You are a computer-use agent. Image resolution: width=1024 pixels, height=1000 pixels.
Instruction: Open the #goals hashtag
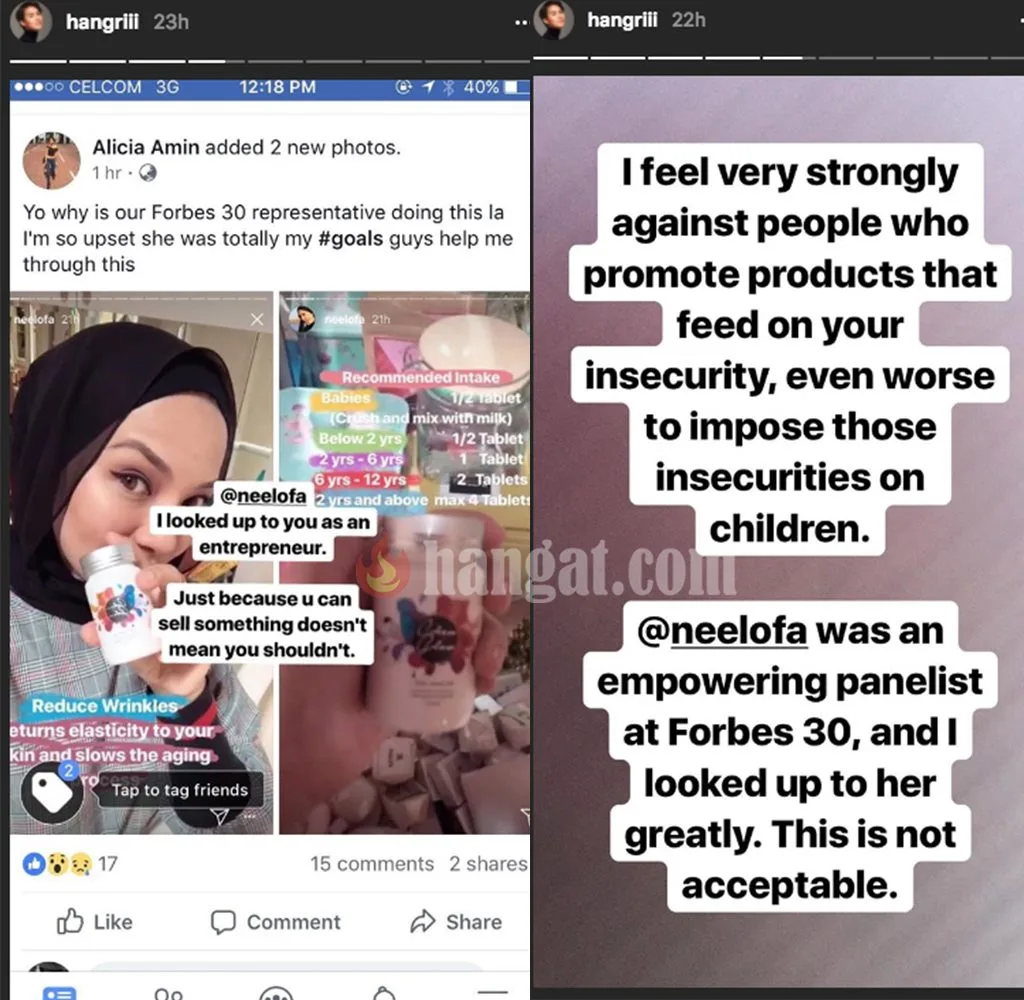pos(351,238)
